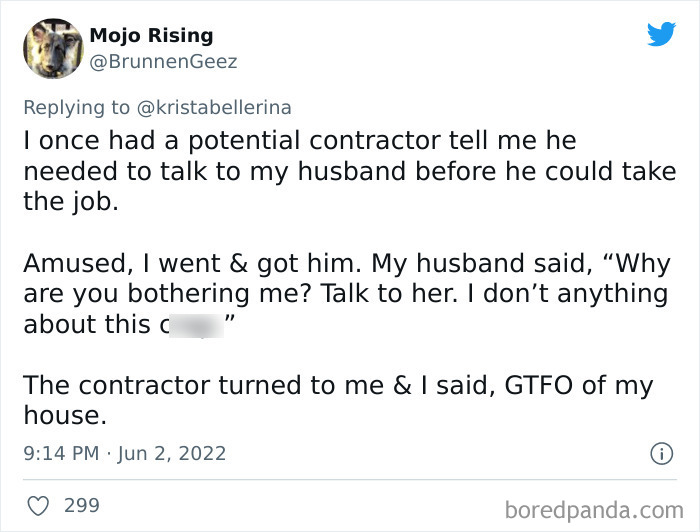Open the @BrunnenGeez handle
The image size is (700, 532).
(x=163, y=62)
